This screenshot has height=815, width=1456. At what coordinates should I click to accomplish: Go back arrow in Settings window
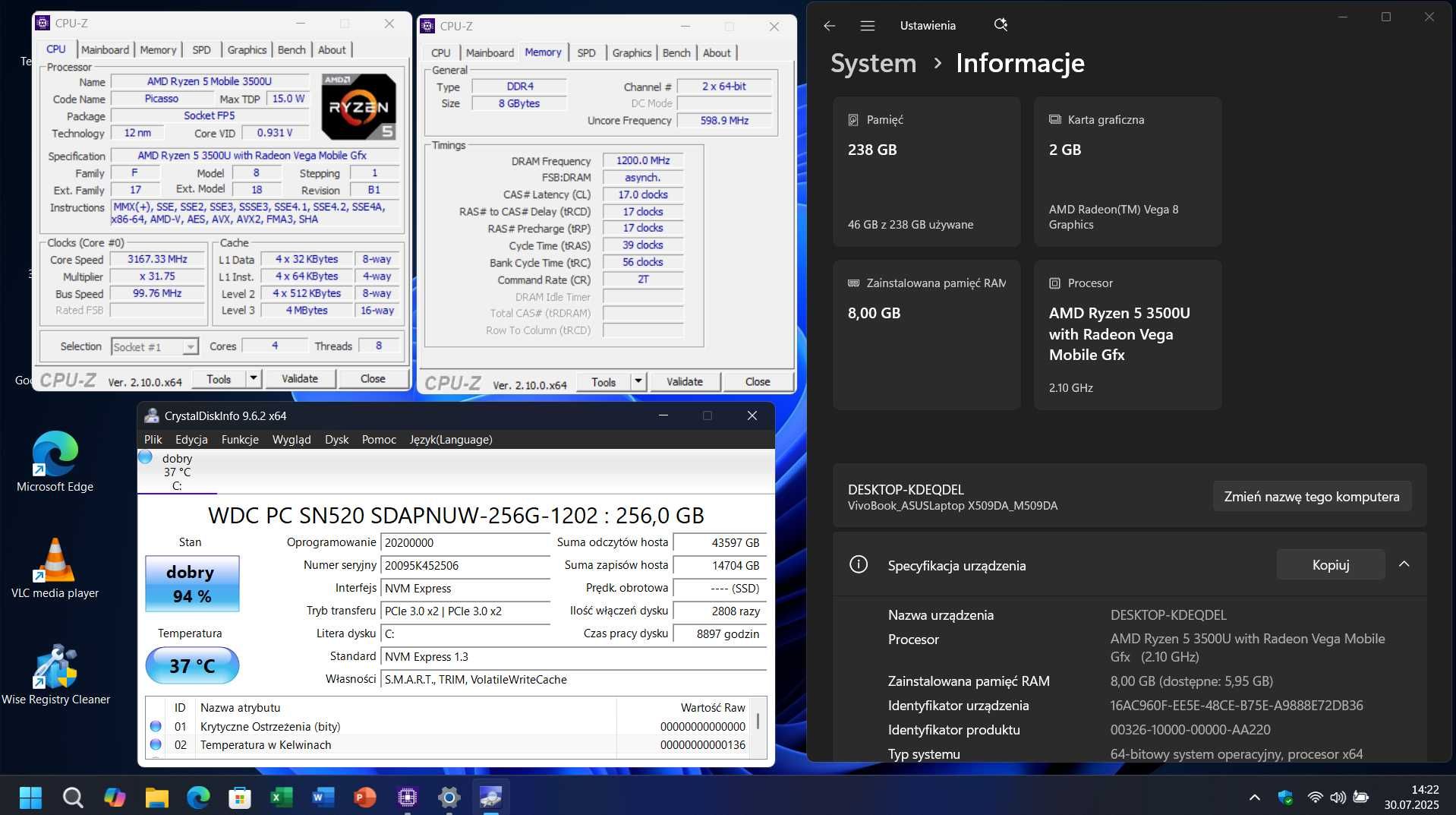tap(829, 26)
